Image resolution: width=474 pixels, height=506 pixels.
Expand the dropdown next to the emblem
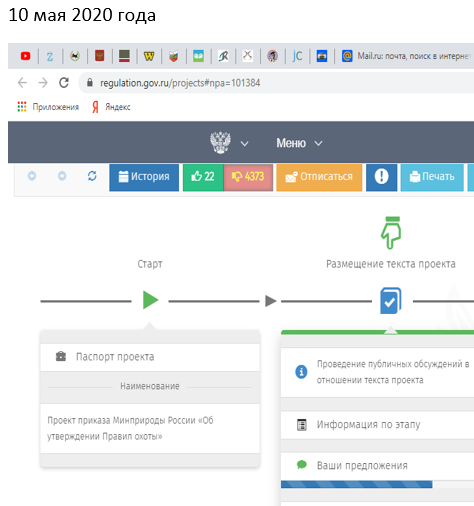[x=244, y=144]
